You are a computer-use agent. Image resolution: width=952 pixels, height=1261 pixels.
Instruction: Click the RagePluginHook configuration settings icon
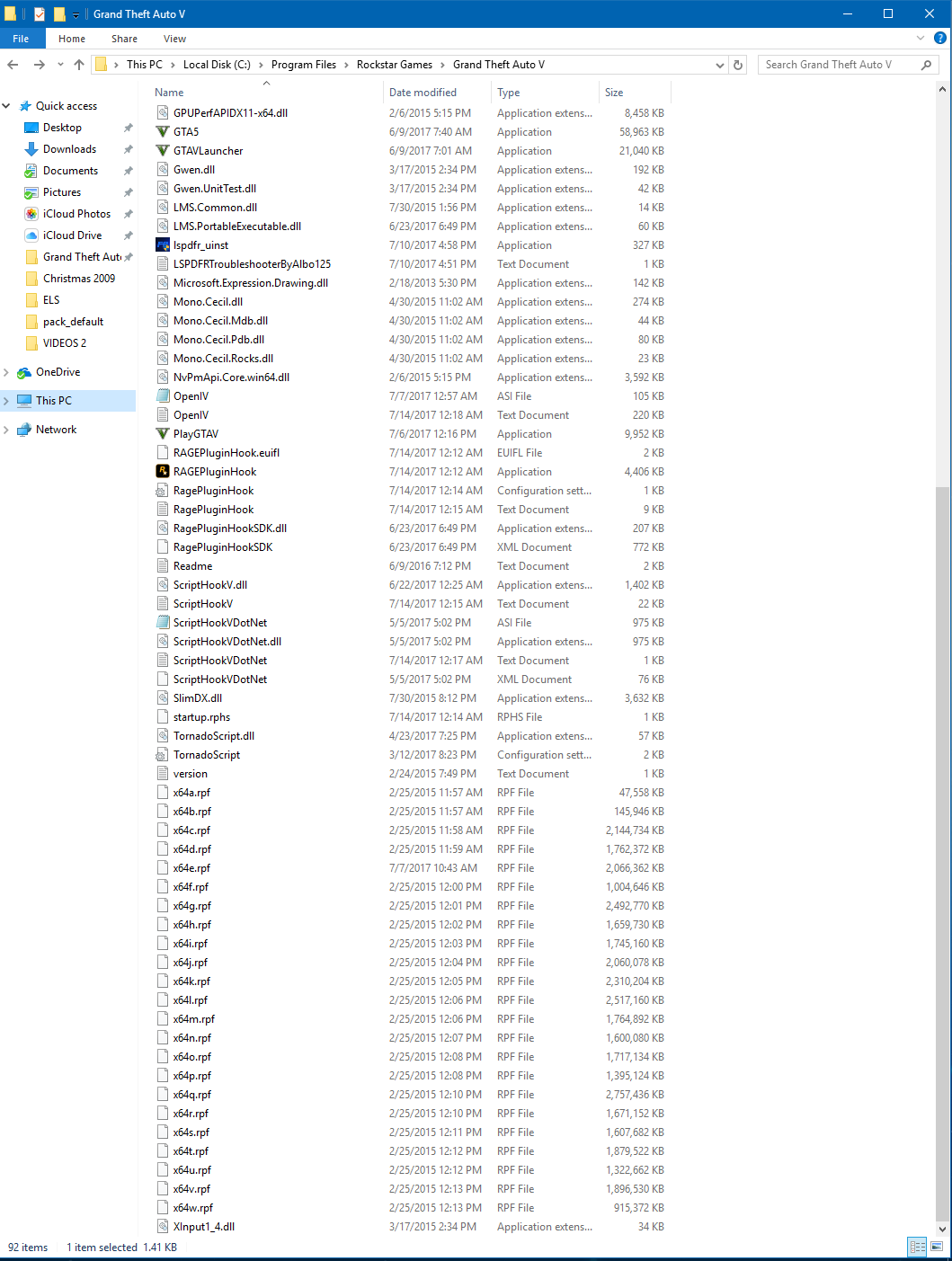[x=163, y=491]
